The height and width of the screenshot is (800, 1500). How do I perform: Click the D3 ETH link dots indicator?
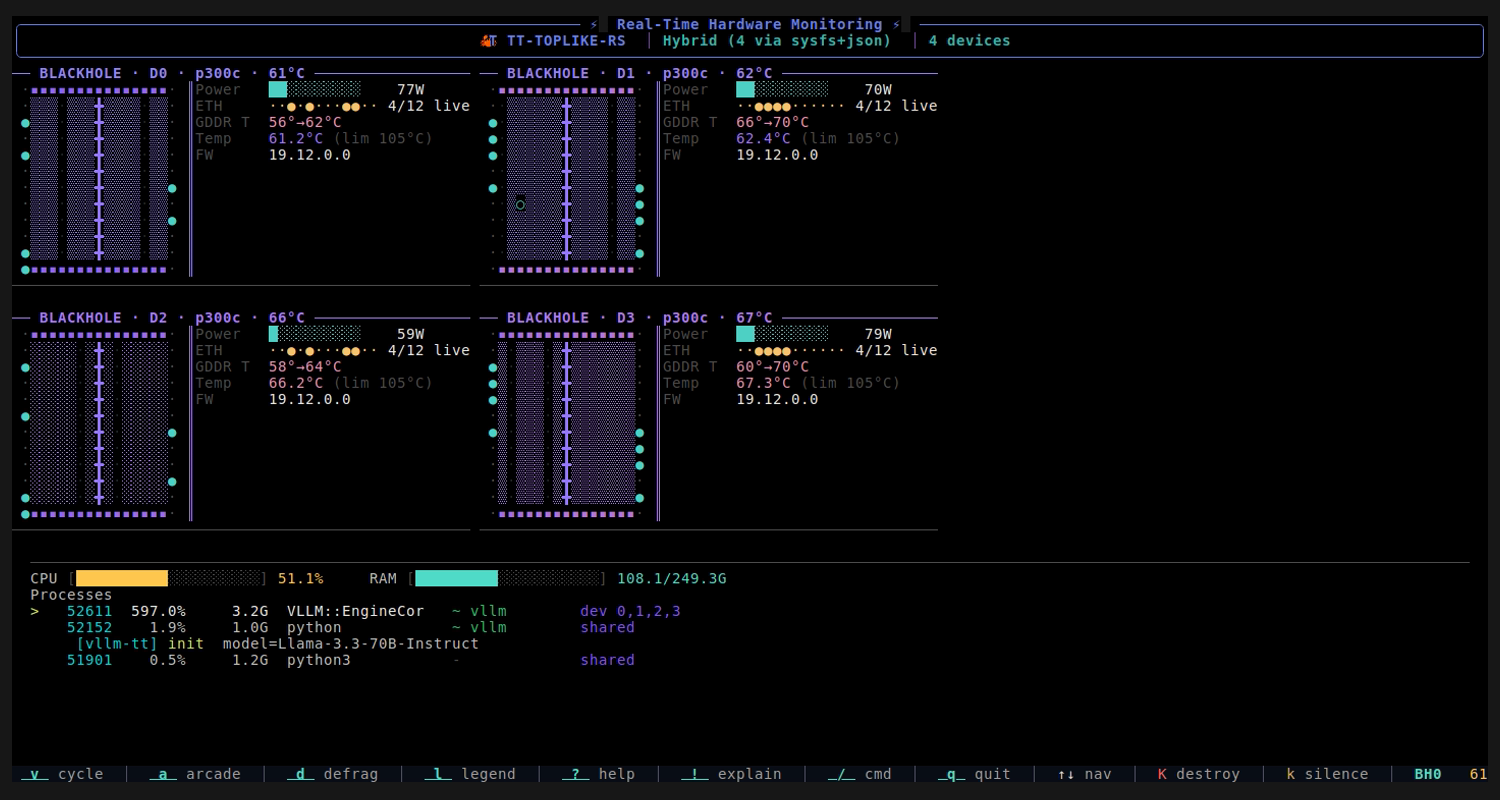(791, 351)
